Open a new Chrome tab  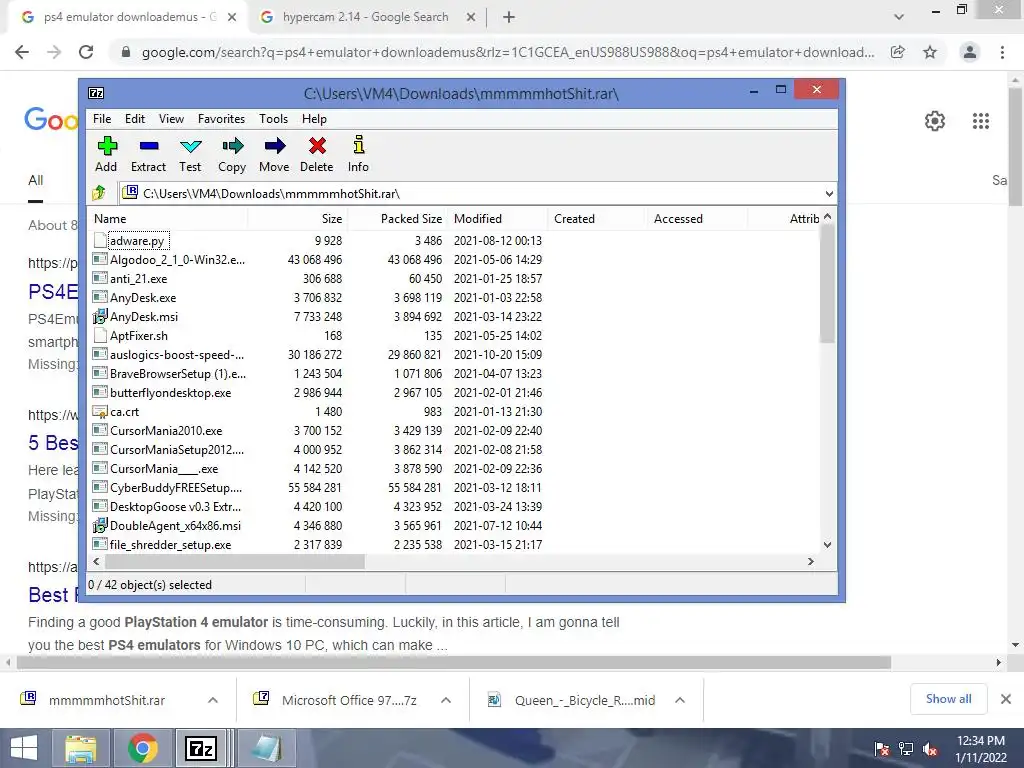click(x=509, y=18)
